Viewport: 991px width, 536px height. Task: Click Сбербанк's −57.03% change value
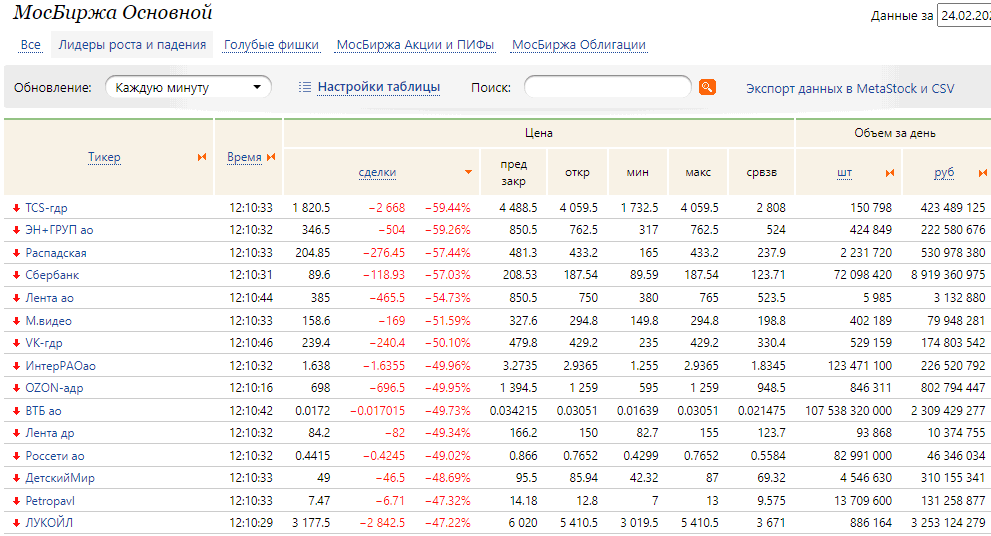pos(448,276)
